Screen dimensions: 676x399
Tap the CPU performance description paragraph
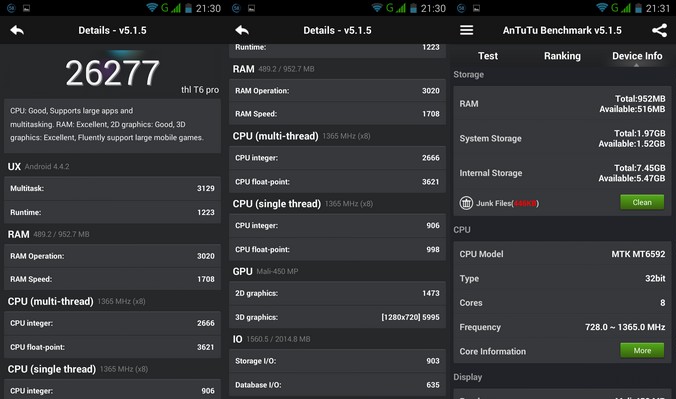point(113,125)
